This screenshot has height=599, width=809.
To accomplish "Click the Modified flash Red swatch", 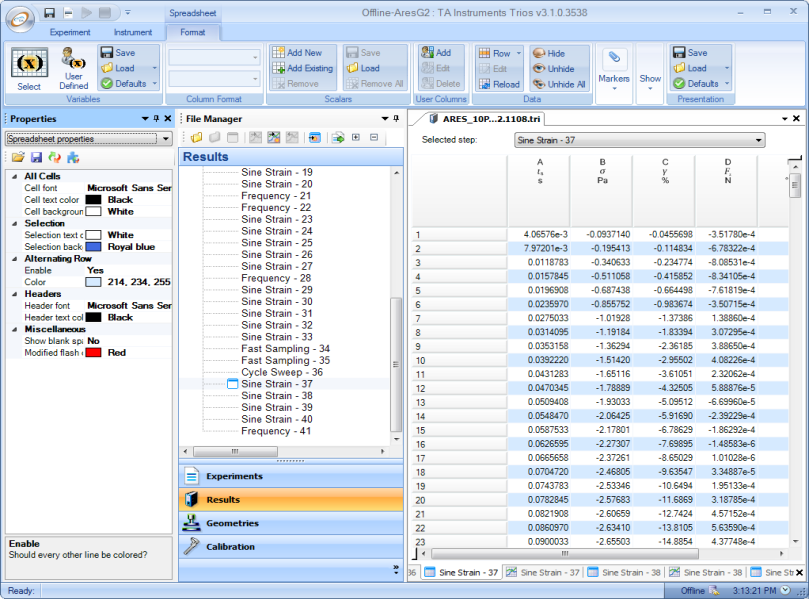I will click(x=93, y=353).
